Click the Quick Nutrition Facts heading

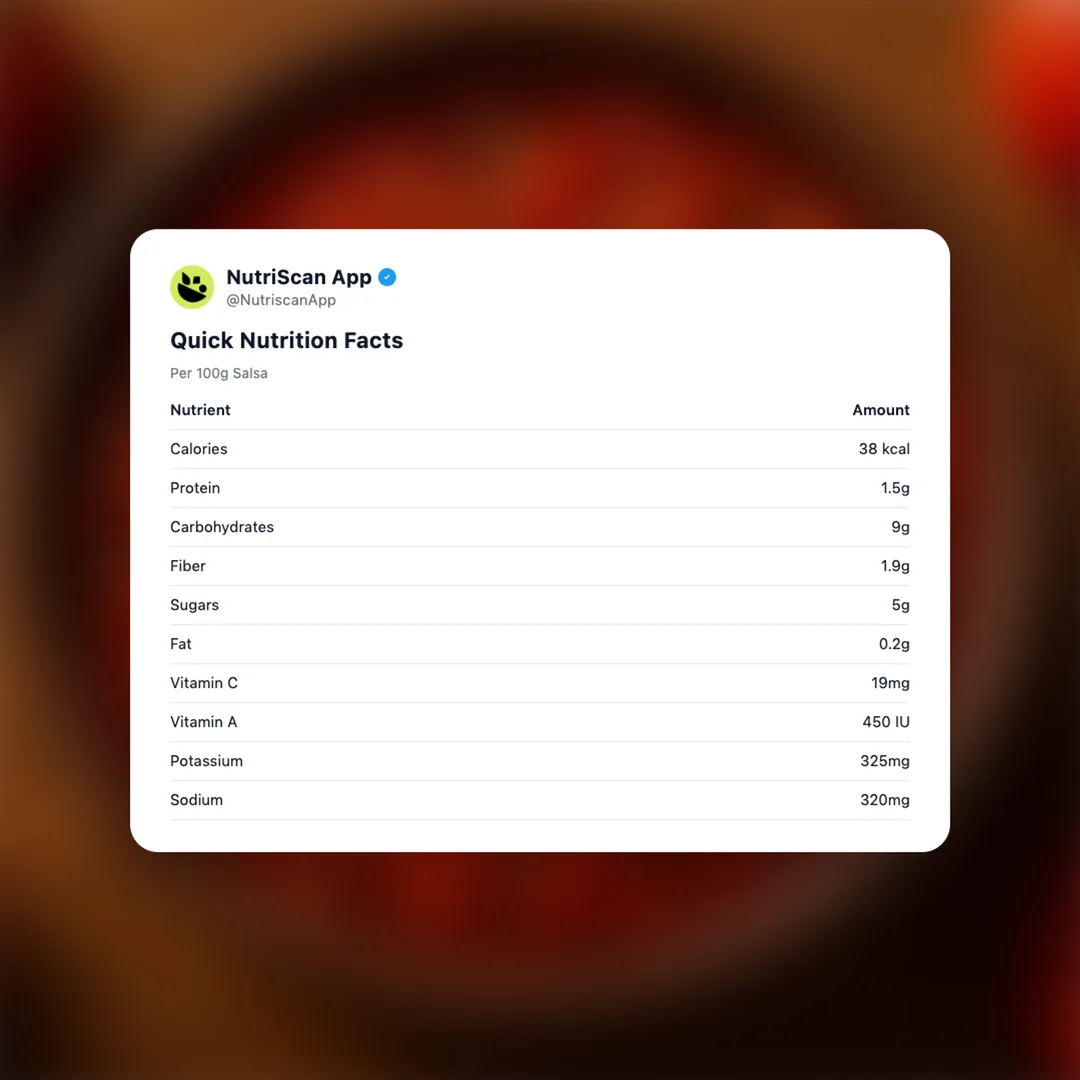[286, 340]
